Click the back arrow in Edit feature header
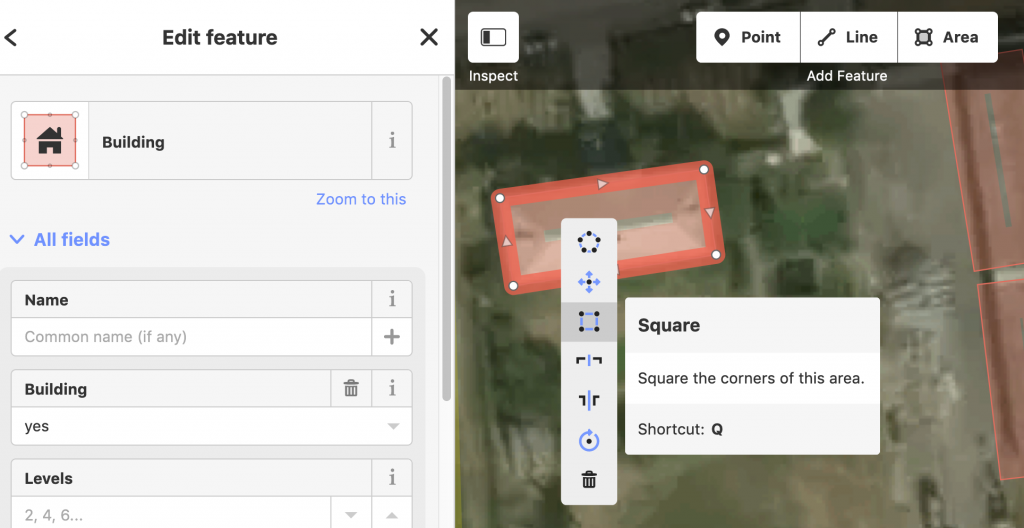Image resolution: width=1024 pixels, height=528 pixels. (x=12, y=38)
